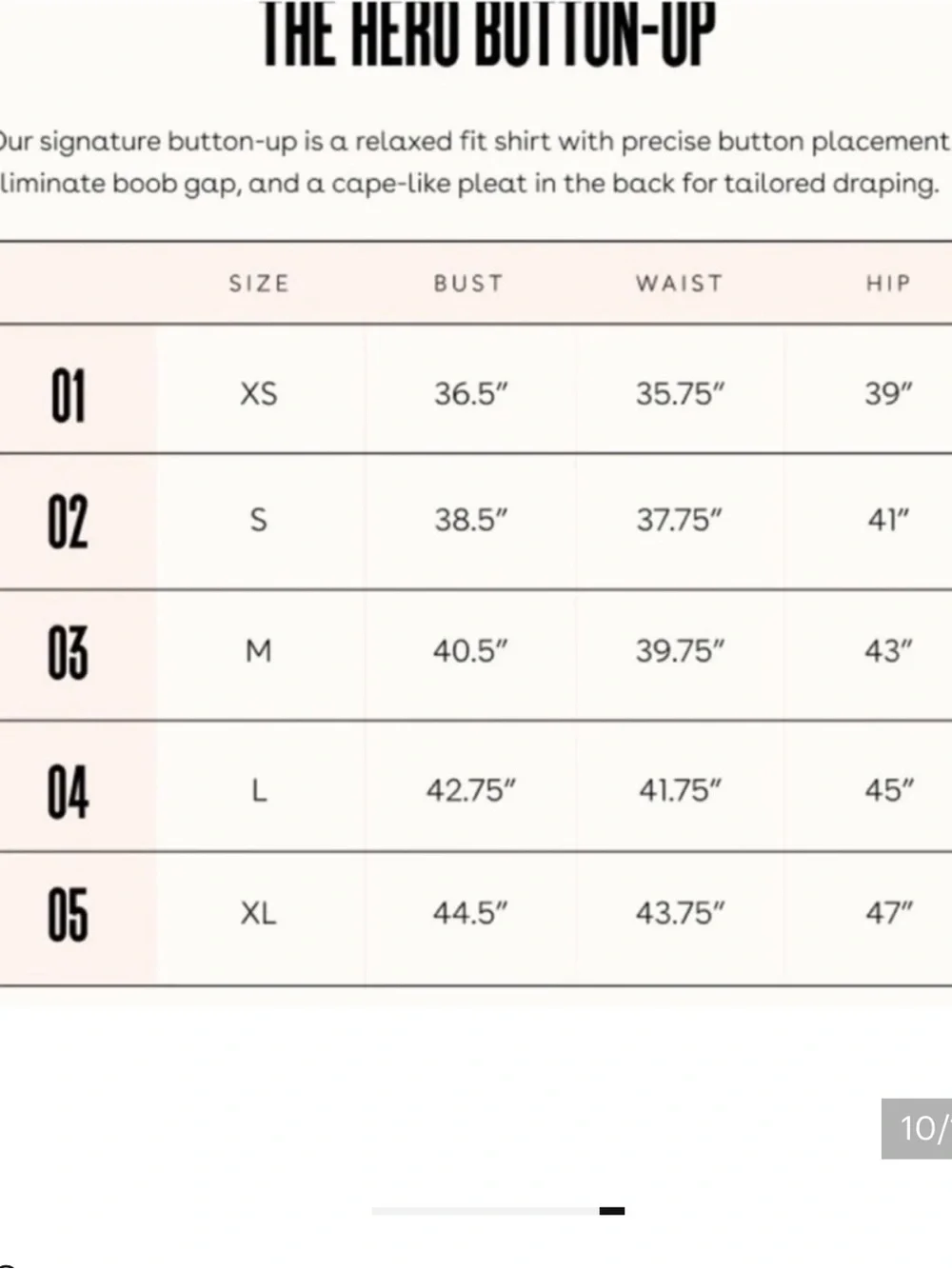Click the Hero Button-Up title heading
The image size is (952, 1269).
click(x=488, y=34)
